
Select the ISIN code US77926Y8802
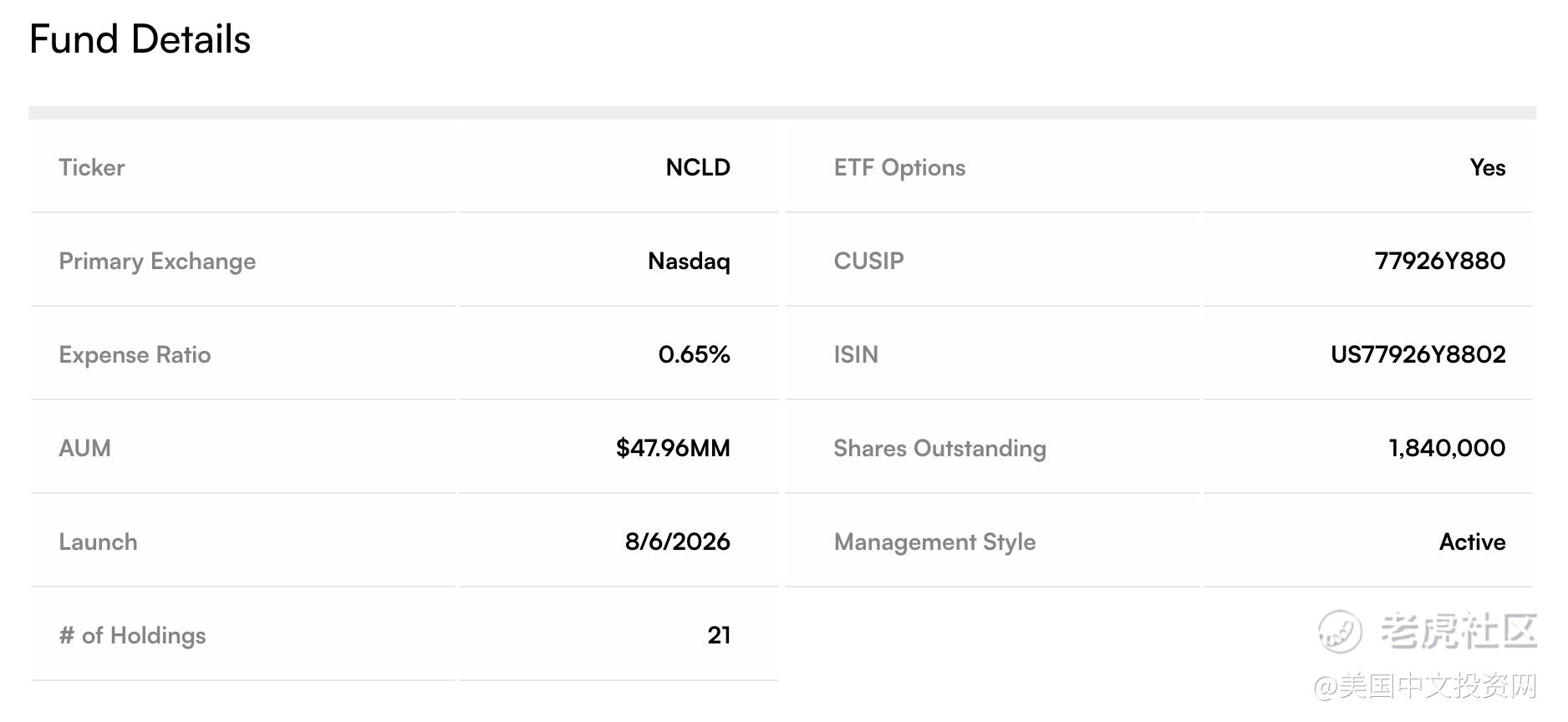(1418, 354)
